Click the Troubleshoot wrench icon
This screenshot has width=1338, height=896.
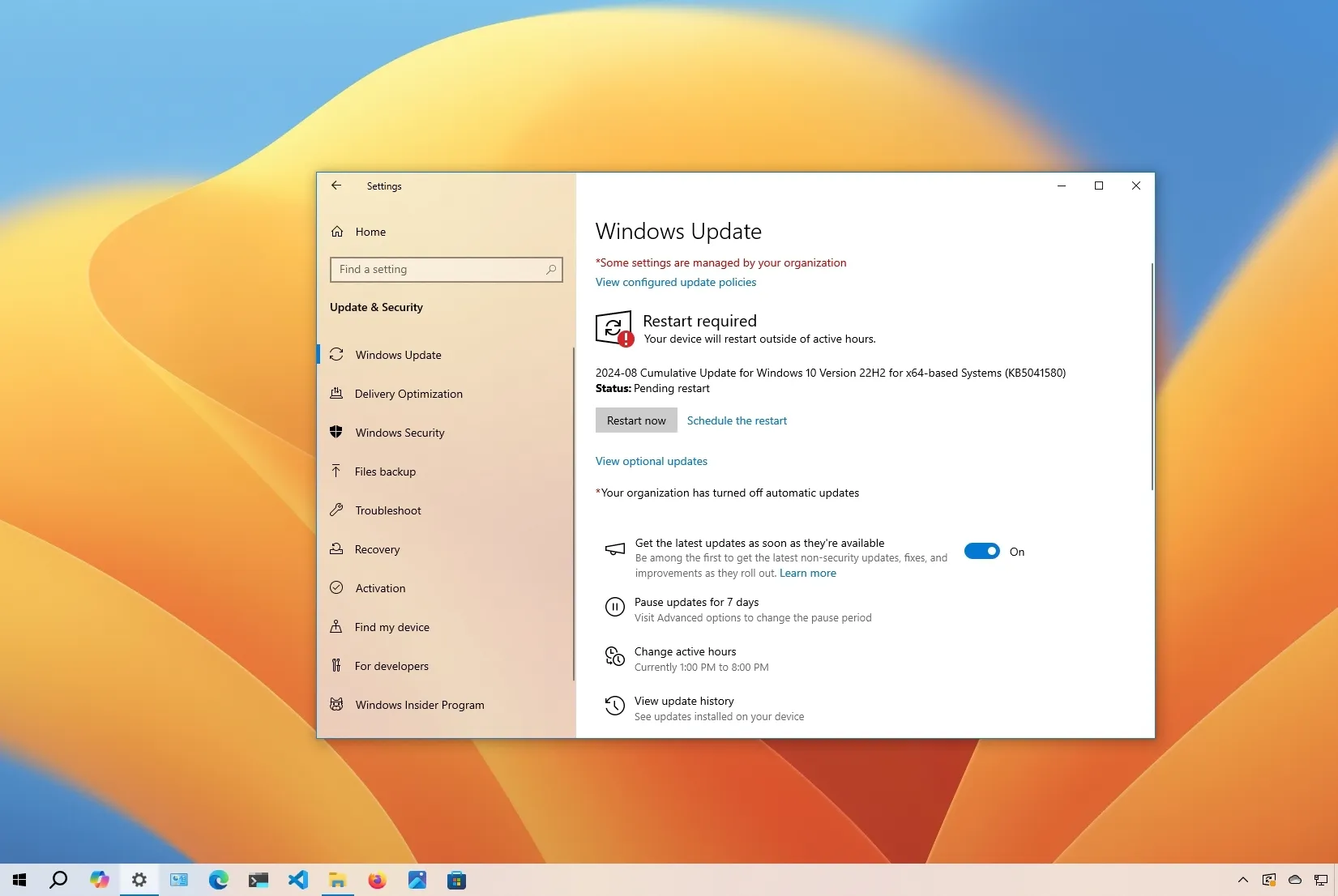(336, 510)
